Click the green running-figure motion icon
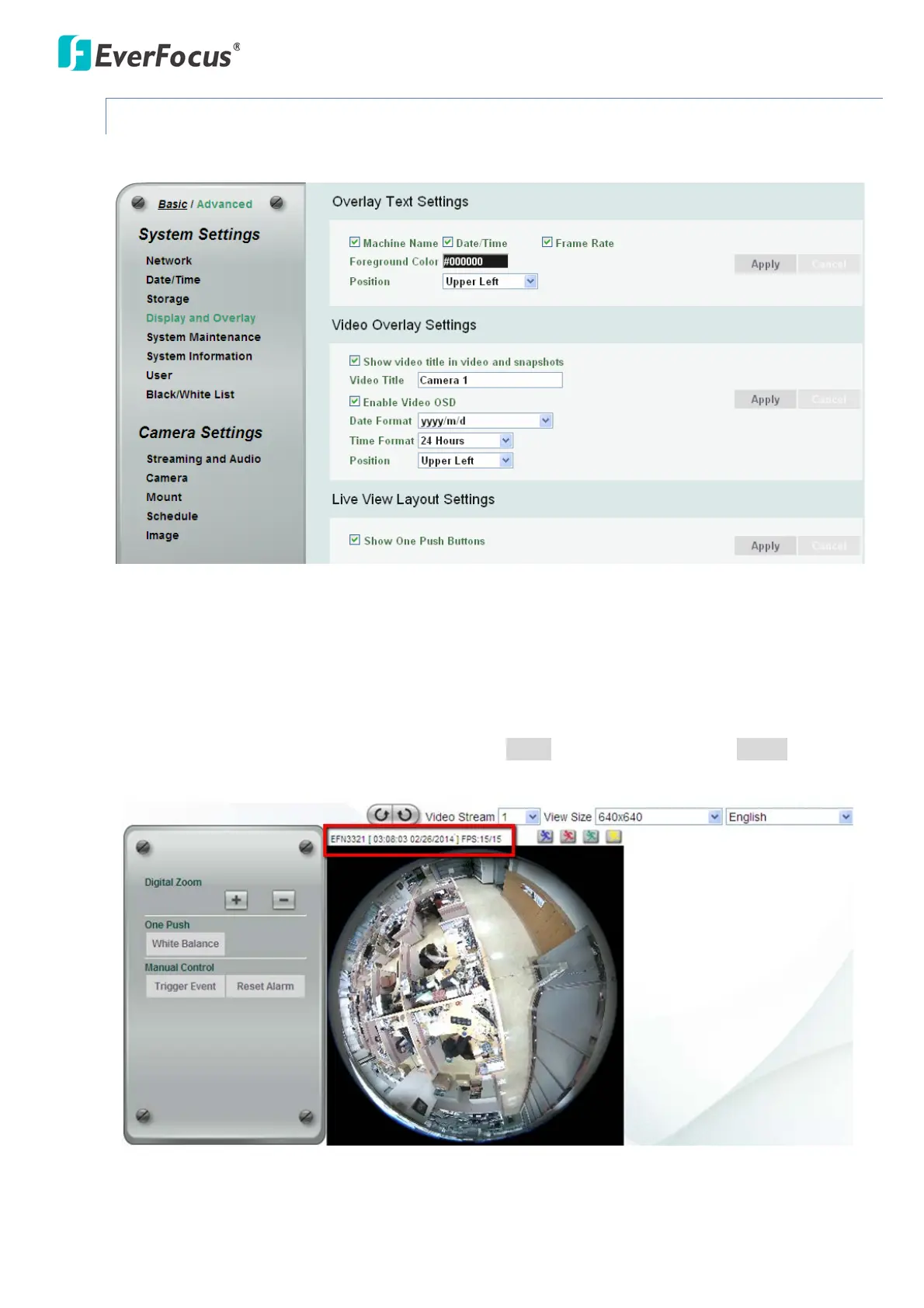The height and width of the screenshot is (1308, 924). (591, 837)
